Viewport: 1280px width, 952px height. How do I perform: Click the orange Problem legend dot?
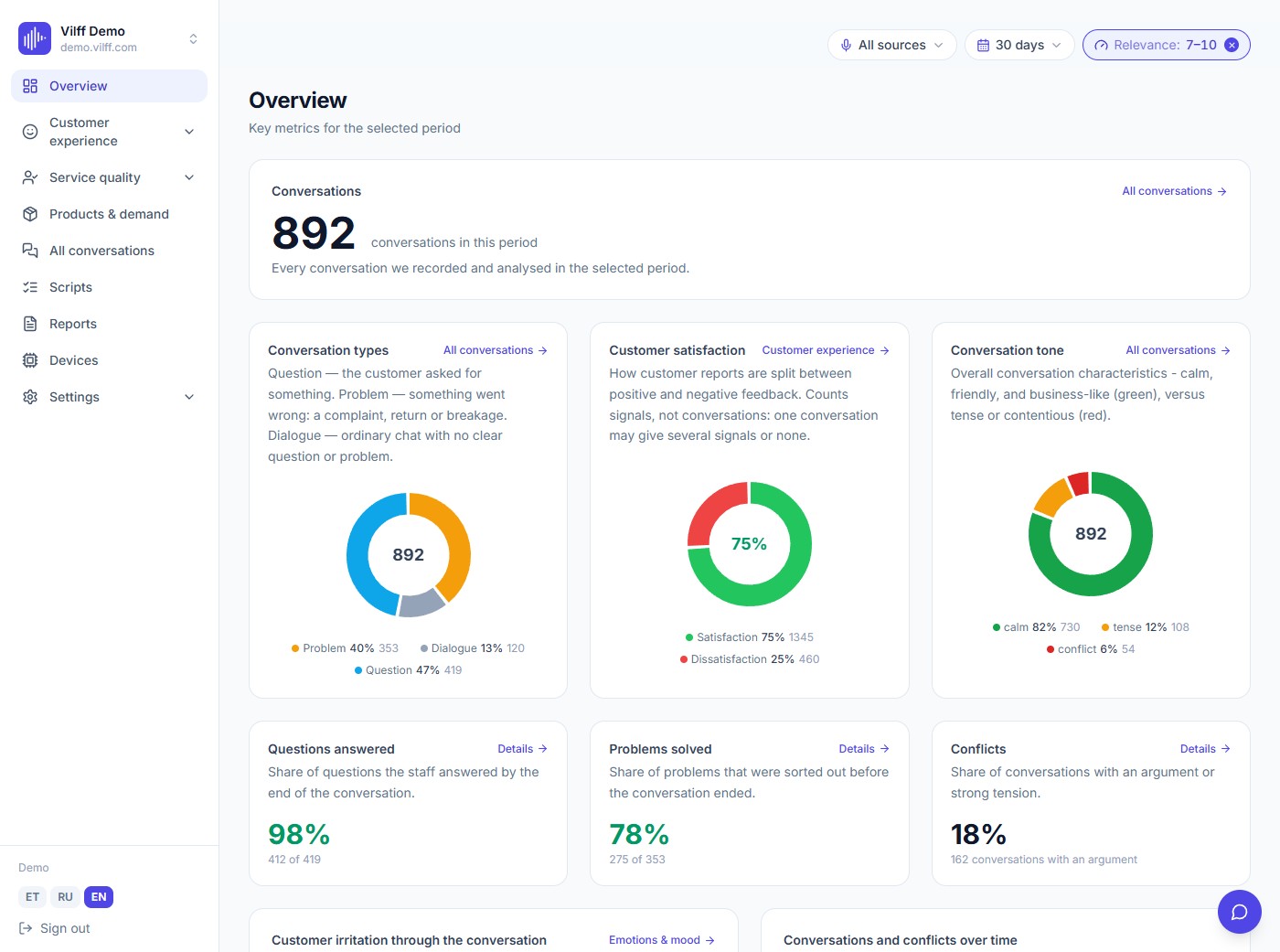pos(295,648)
